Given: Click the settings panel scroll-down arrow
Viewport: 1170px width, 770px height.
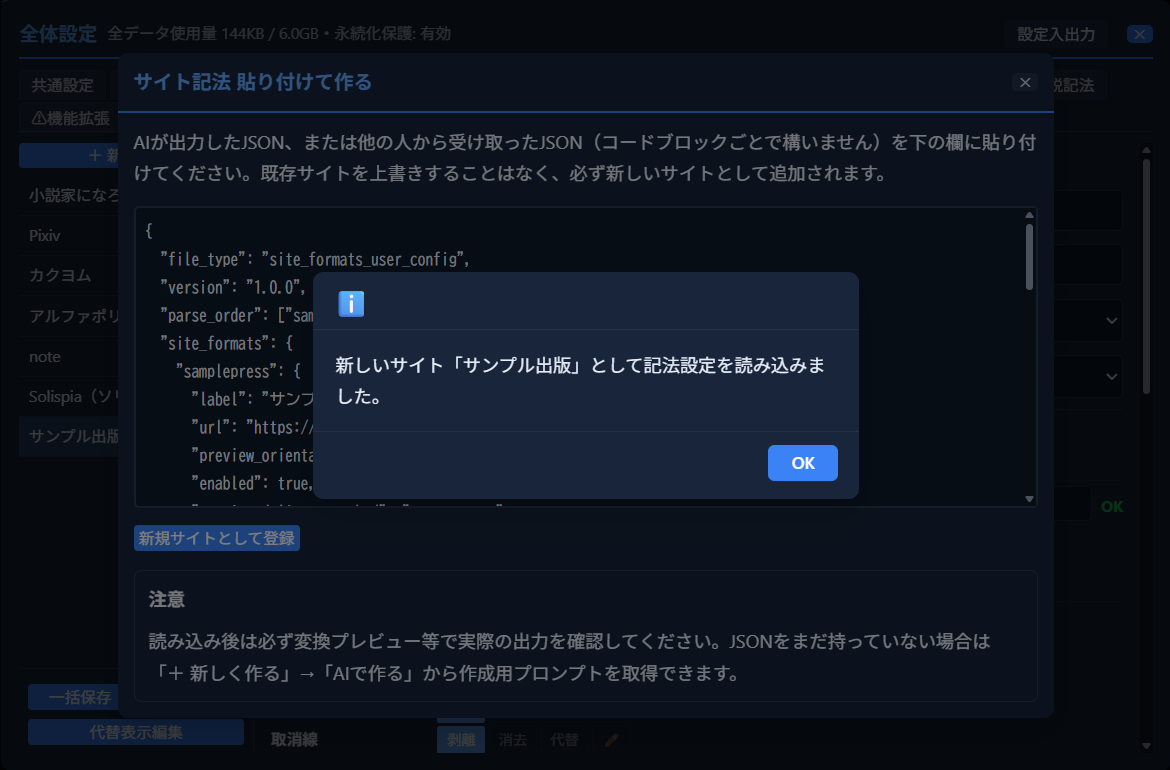Looking at the screenshot, I should (x=1146, y=745).
